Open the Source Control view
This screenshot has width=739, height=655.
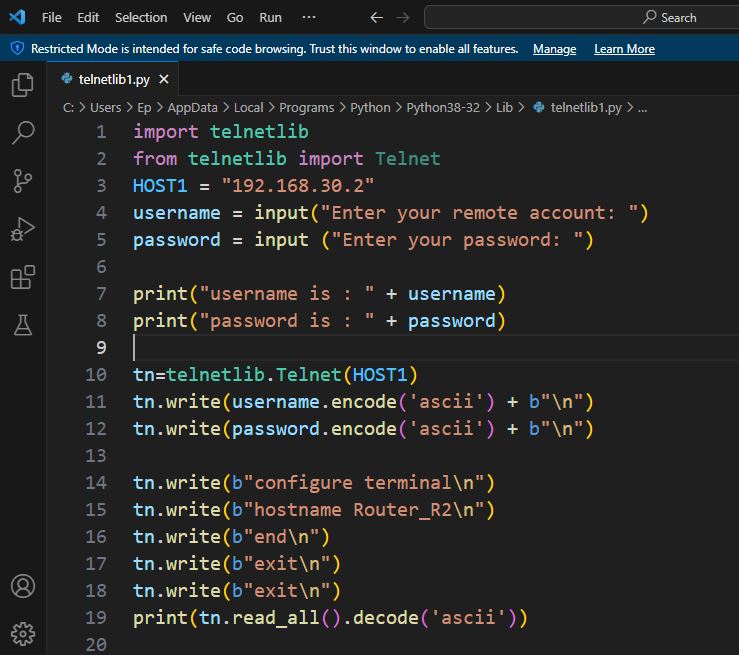coord(23,181)
